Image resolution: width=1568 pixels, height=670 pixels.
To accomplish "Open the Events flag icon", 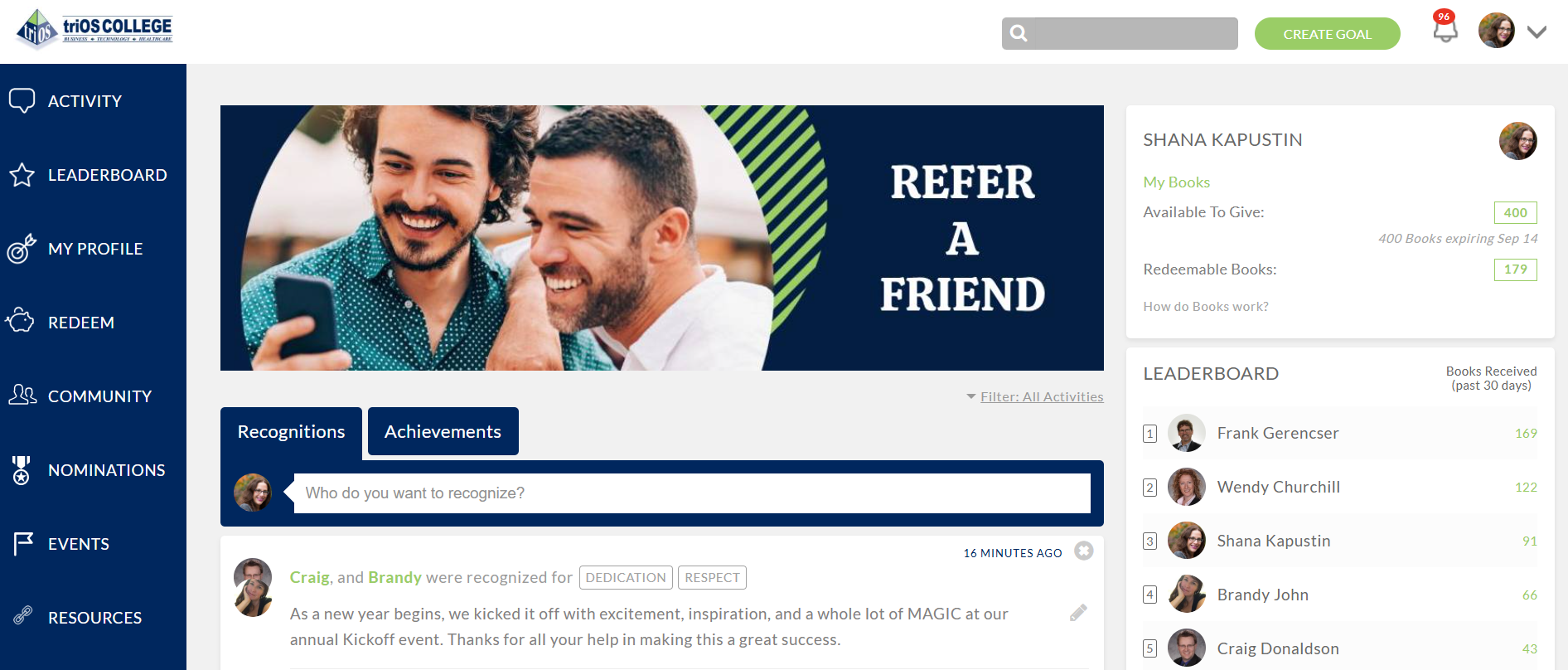I will click(23, 544).
